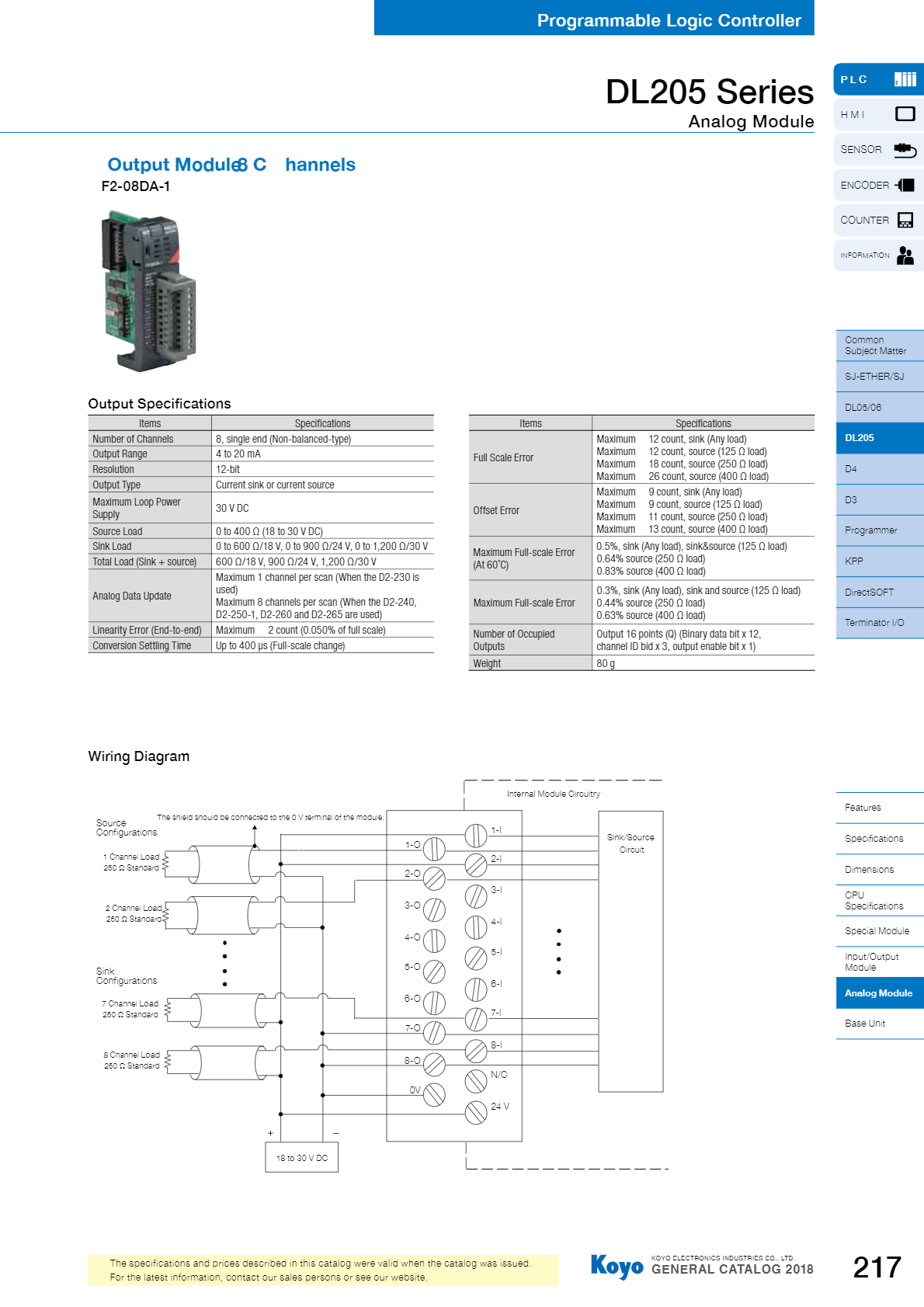Viewport: 924px width, 1307px height.
Task: Click the '4 to 20 mA' output range value
Action: pyautogui.click(x=238, y=454)
